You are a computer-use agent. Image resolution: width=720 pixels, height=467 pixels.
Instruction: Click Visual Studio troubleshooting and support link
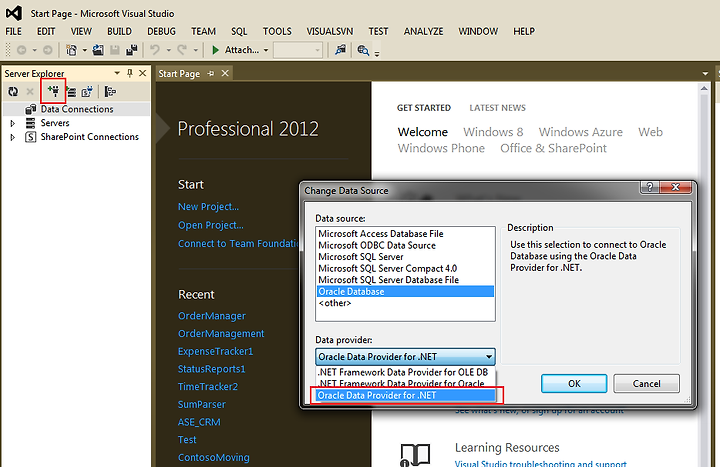tap(540, 464)
